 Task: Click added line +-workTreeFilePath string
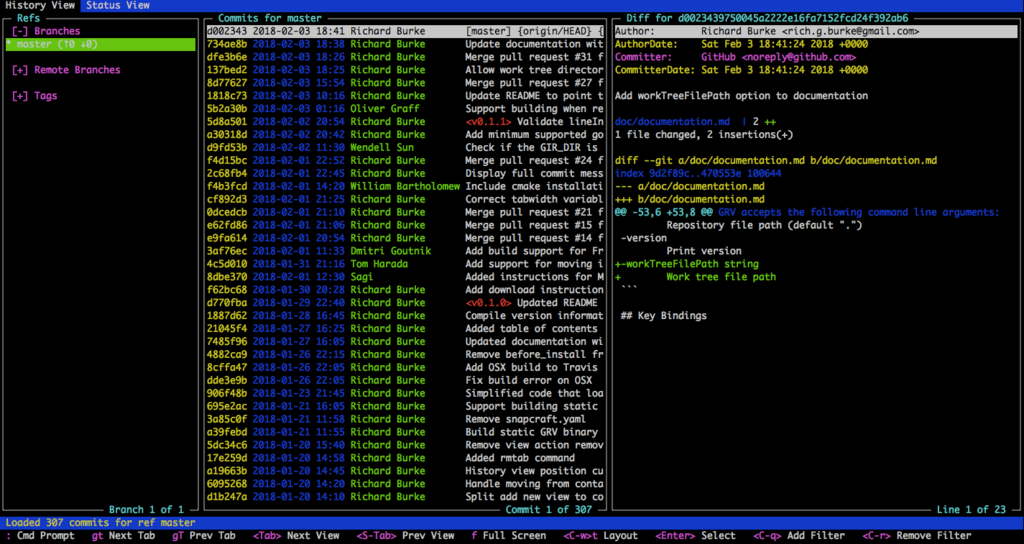(686, 264)
